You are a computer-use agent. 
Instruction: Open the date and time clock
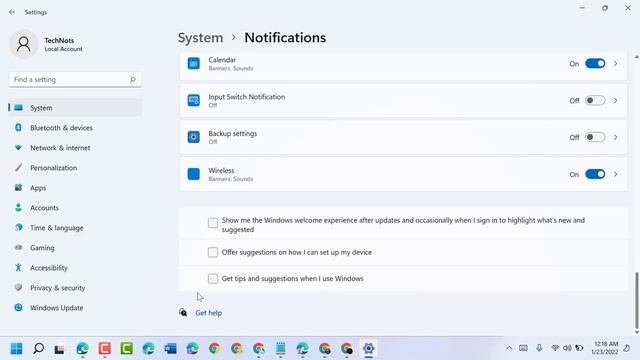coord(606,348)
